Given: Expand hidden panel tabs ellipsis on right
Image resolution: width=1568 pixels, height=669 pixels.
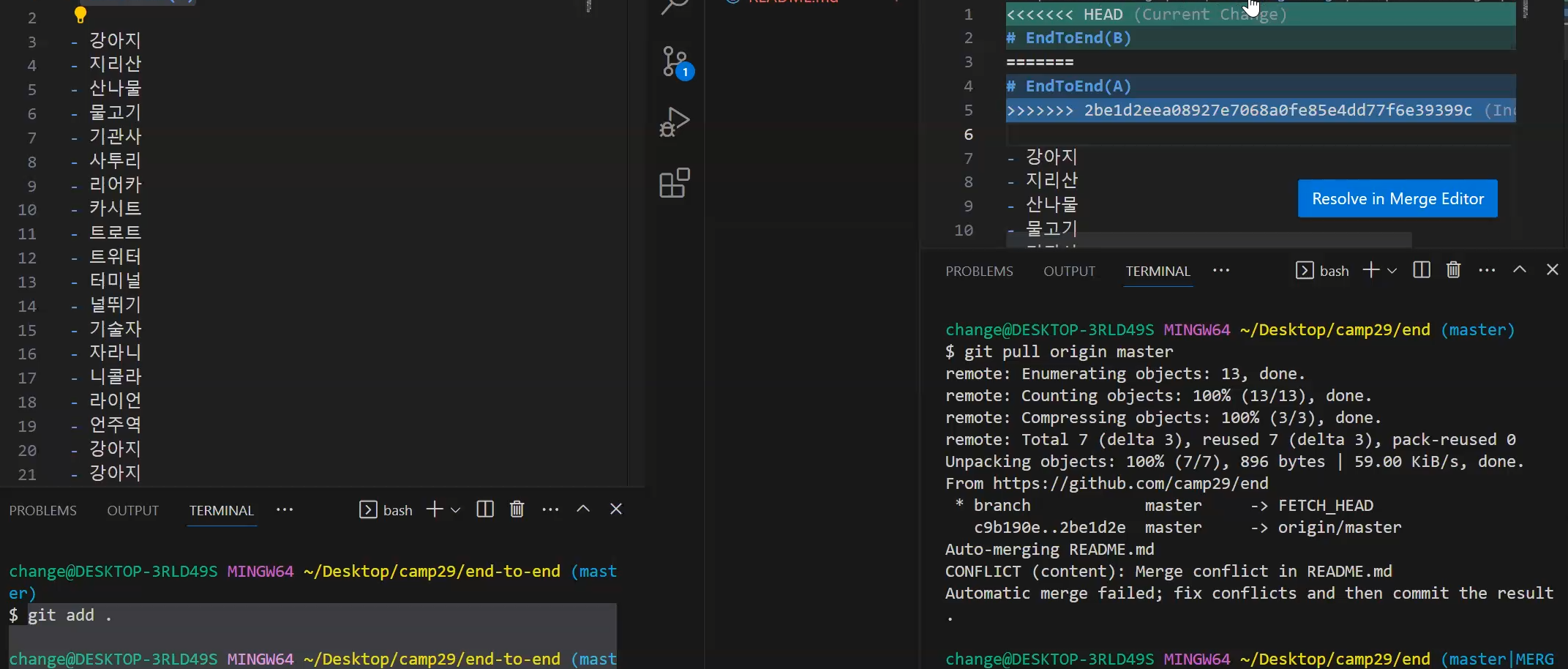Looking at the screenshot, I should tap(1221, 270).
